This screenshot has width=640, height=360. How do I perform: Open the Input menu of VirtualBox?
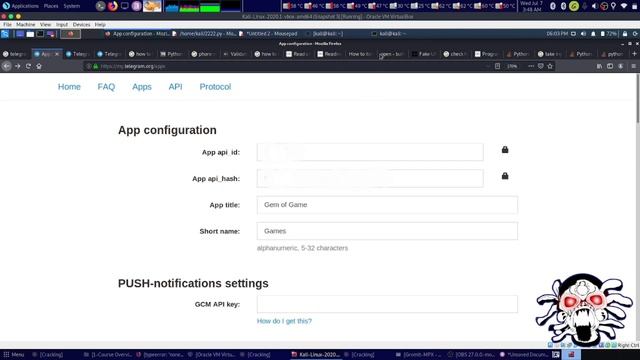pos(62,24)
